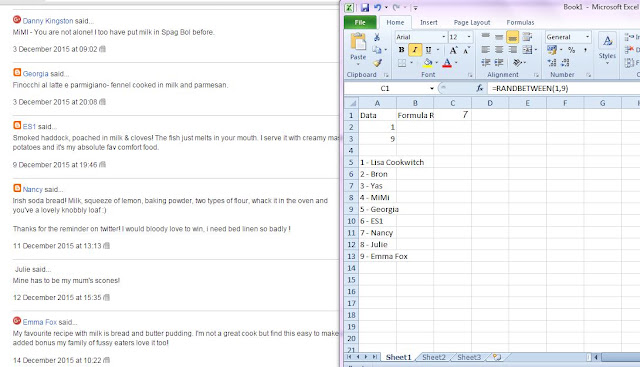Click the Decrease Decimal icon
Image resolution: width=640 pixels, height=367 pixels.
(x=565, y=62)
